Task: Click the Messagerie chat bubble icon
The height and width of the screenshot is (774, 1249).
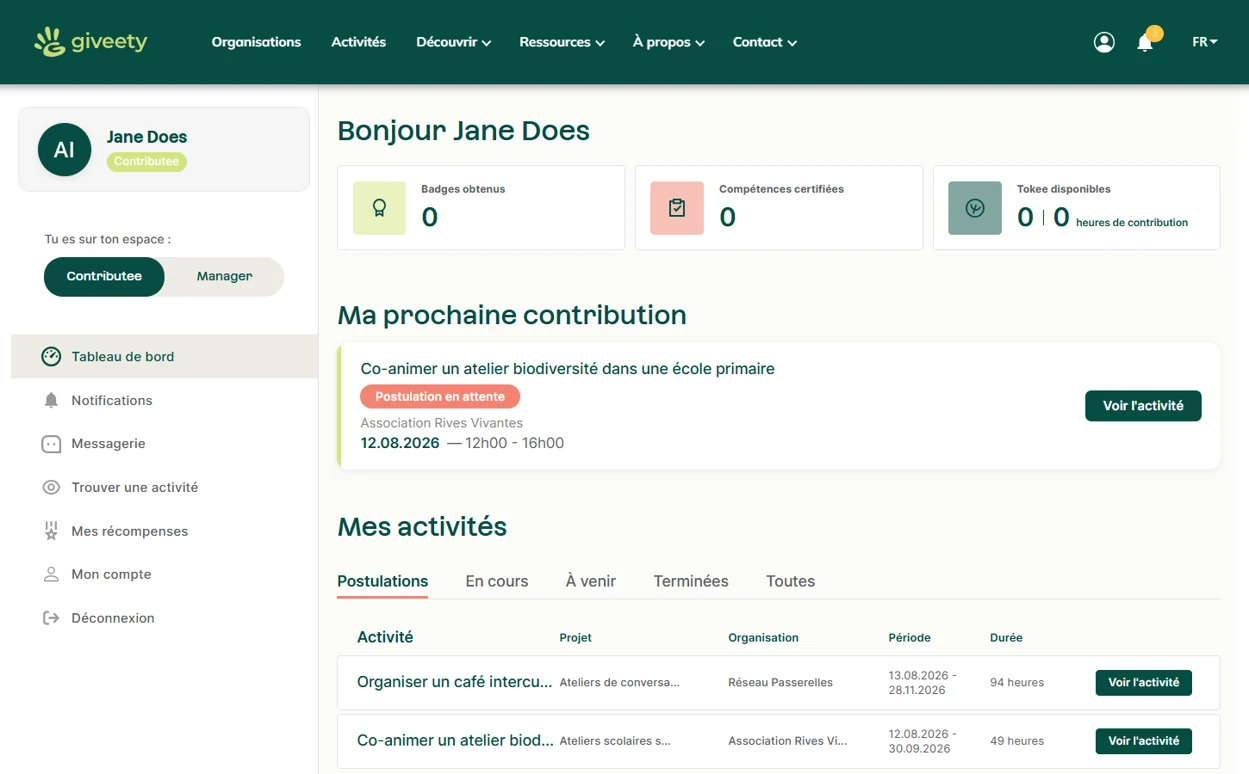Action: (x=51, y=444)
